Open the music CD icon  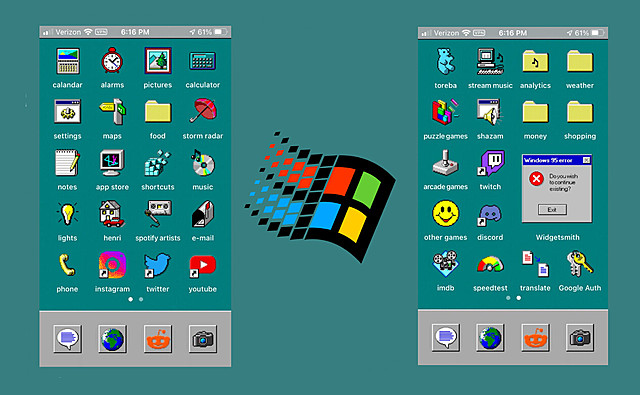[x=202, y=163]
